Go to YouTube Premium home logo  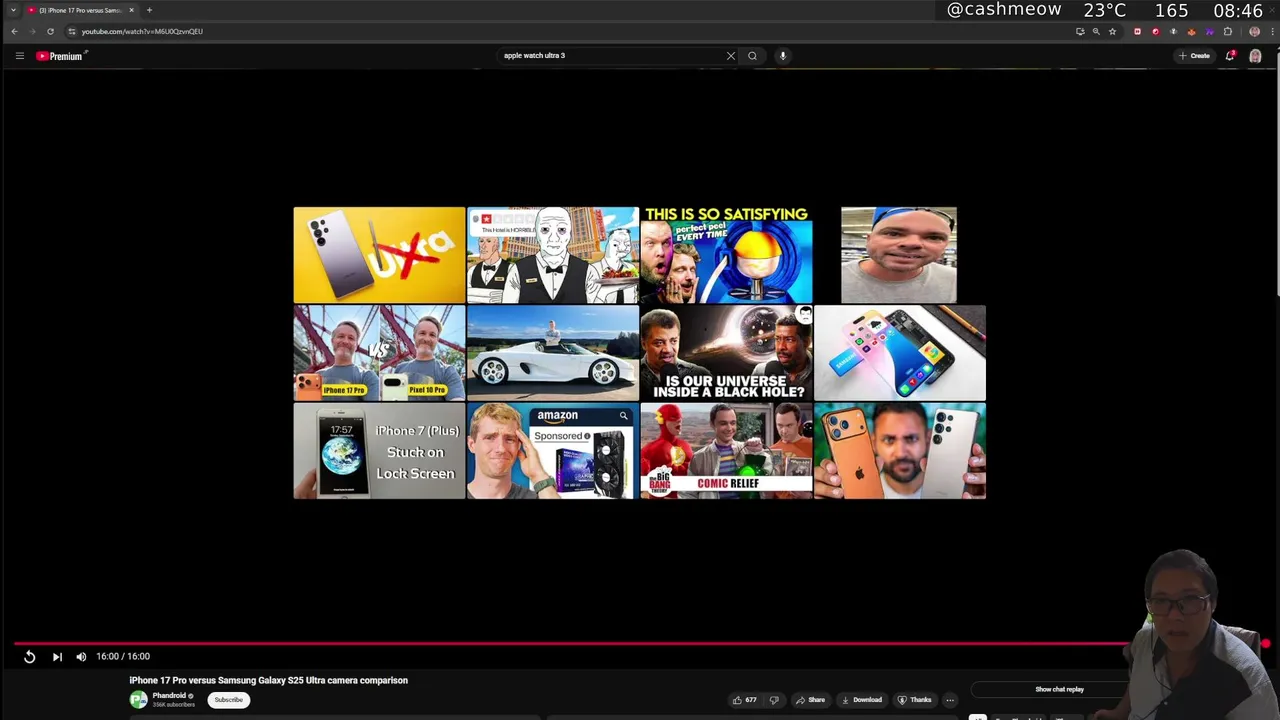pos(60,56)
